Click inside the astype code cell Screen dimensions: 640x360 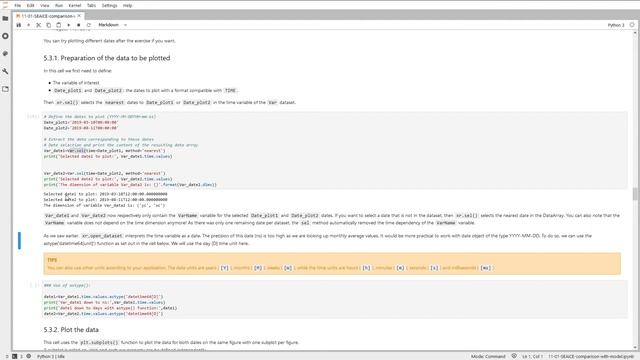click(335, 300)
